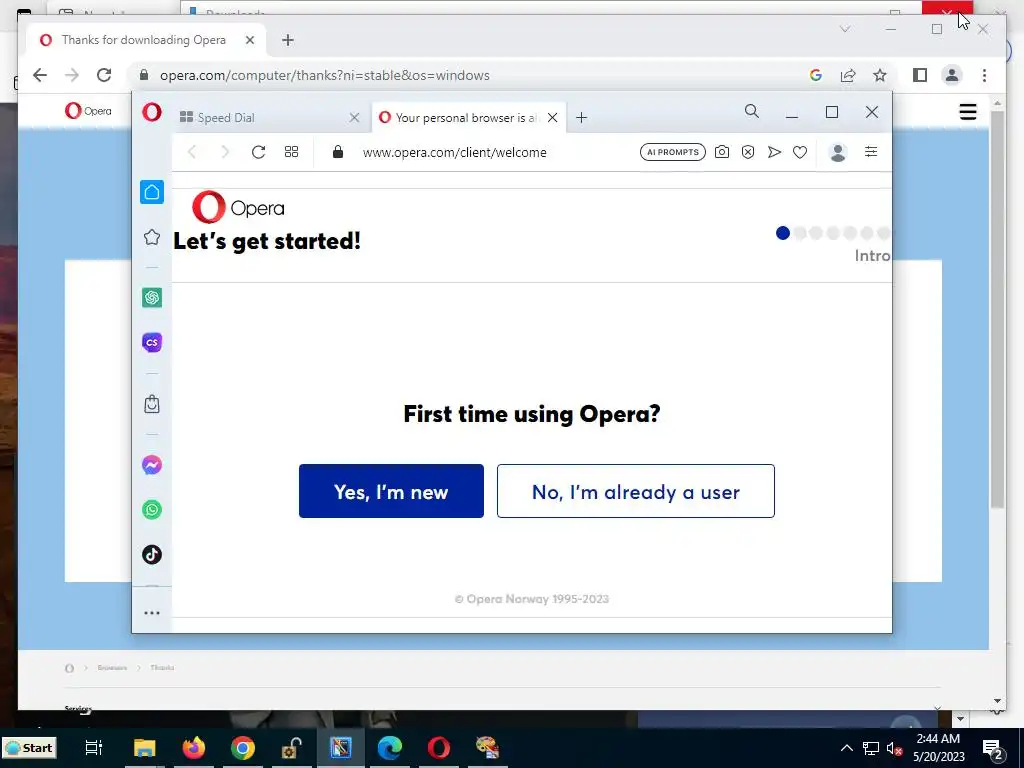Open sidebar setup three-dots menu
Image resolution: width=1024 pixels, height=768 pixels.
pos(152,613)
